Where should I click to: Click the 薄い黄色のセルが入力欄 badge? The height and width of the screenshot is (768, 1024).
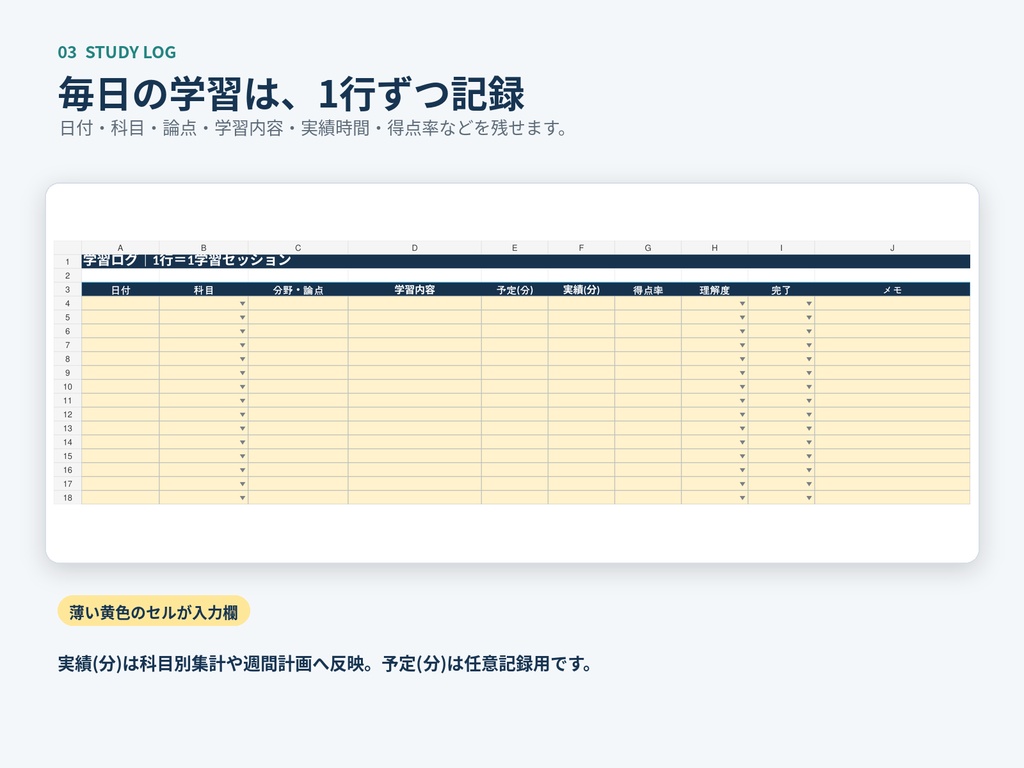pos(153,612)
